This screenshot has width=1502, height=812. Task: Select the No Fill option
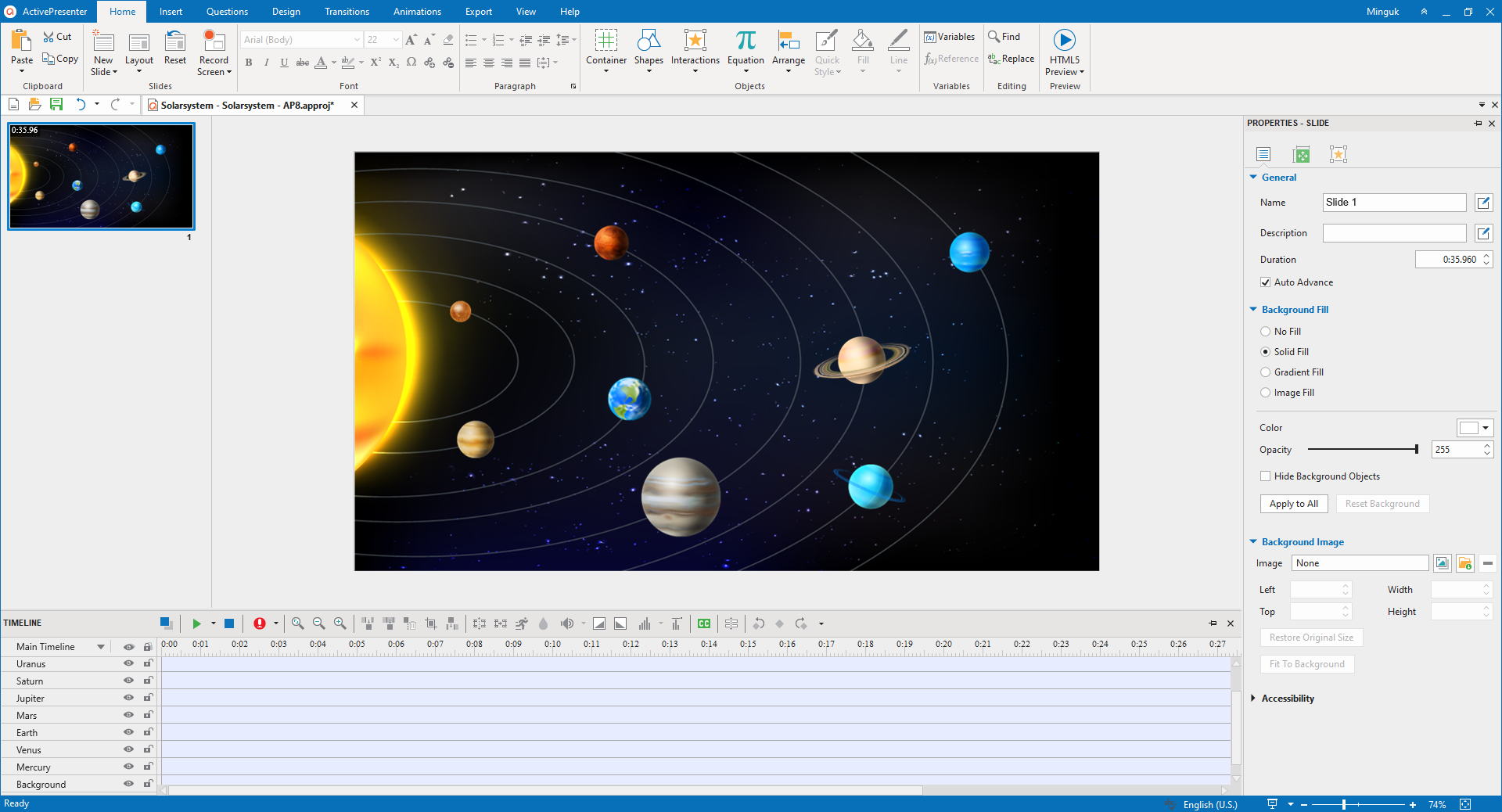[x=1265, y=332]
